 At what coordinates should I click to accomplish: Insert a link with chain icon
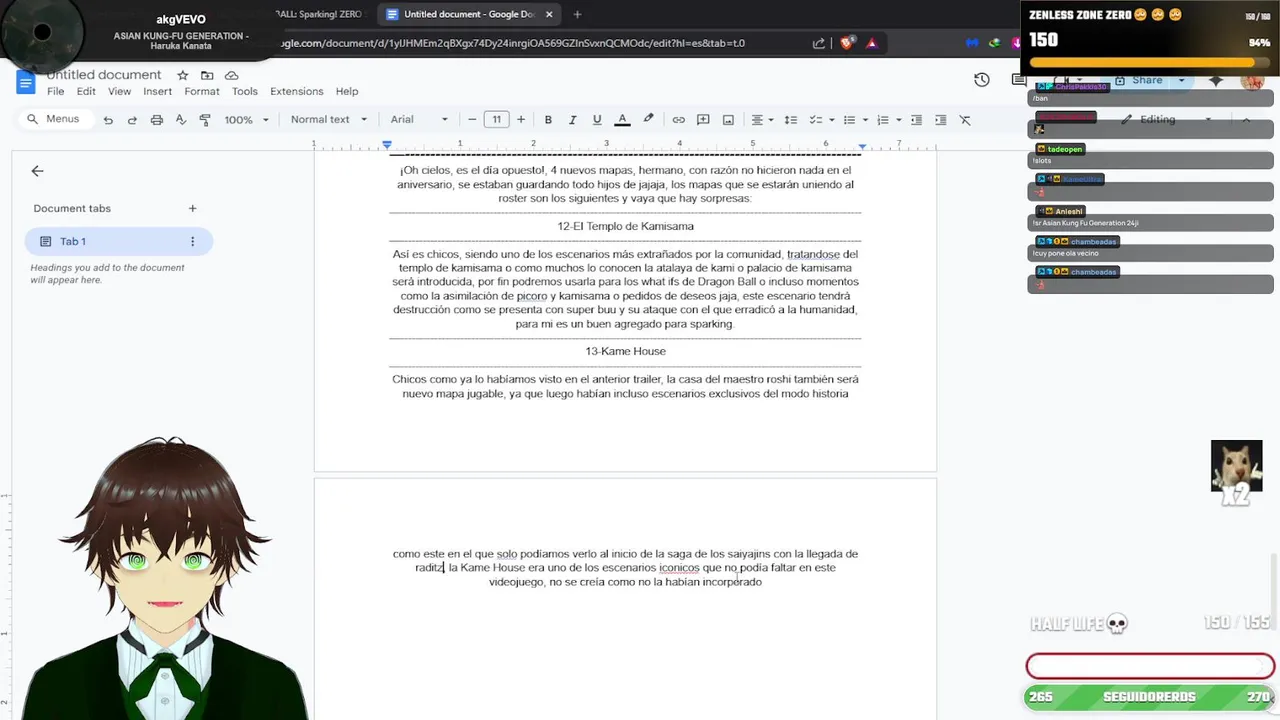[679, 120]
